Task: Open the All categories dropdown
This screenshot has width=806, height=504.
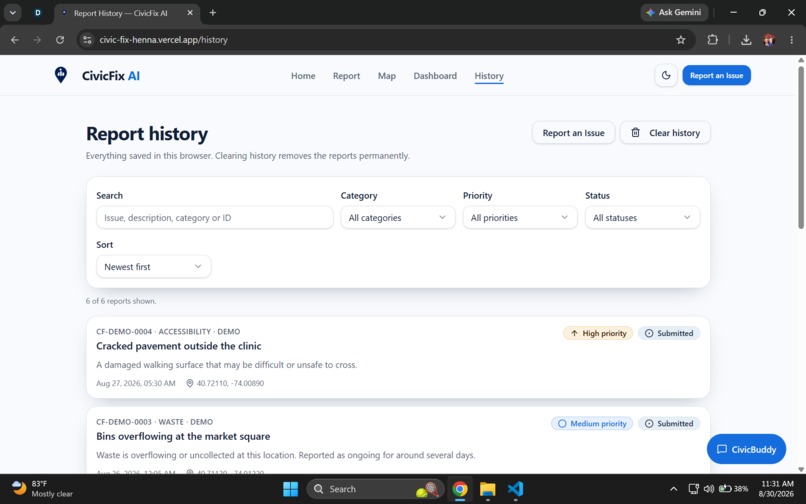Action: (398, 218)
